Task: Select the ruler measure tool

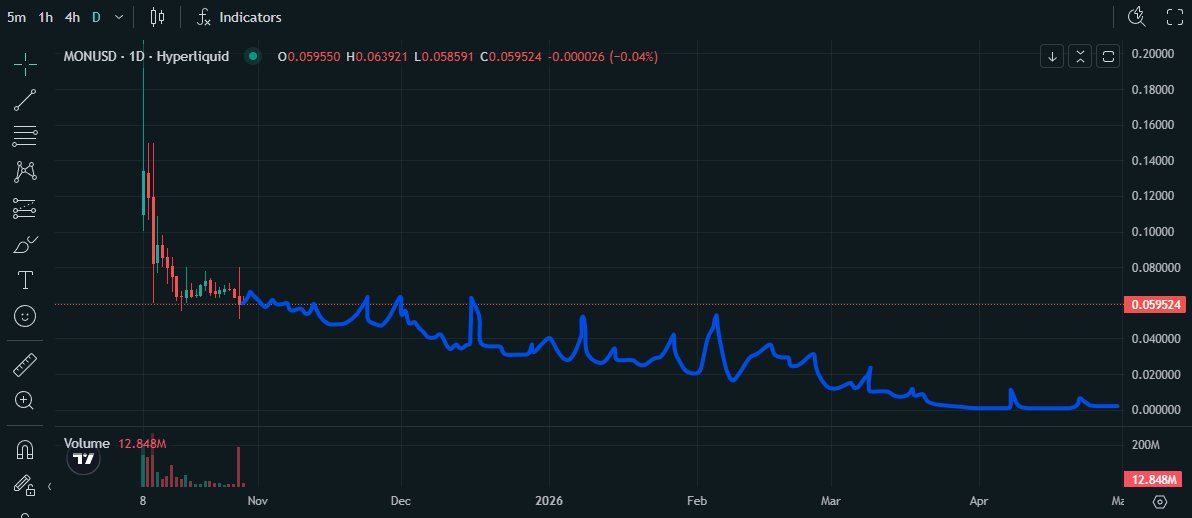Action: (25, 365)
